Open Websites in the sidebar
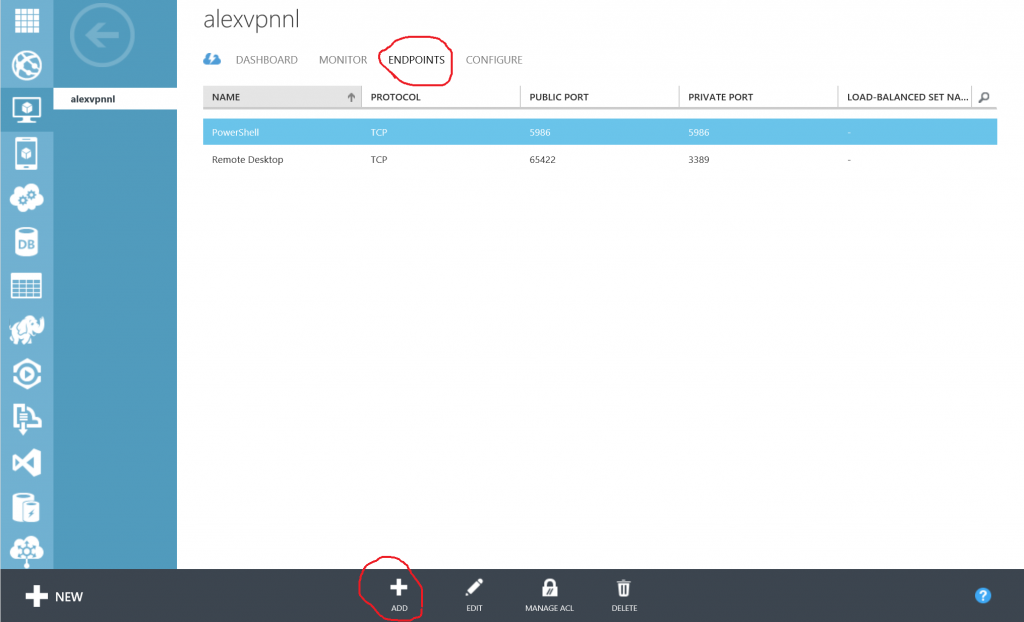Screen dimensions: 1024x622 coord(27,65)
